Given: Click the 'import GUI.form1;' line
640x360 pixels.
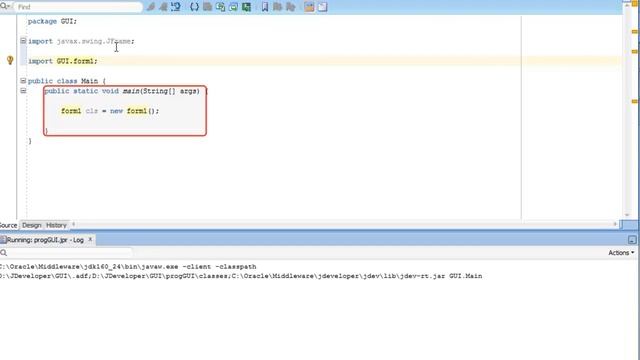Looking at the screenshot, I should click(62, 61).
